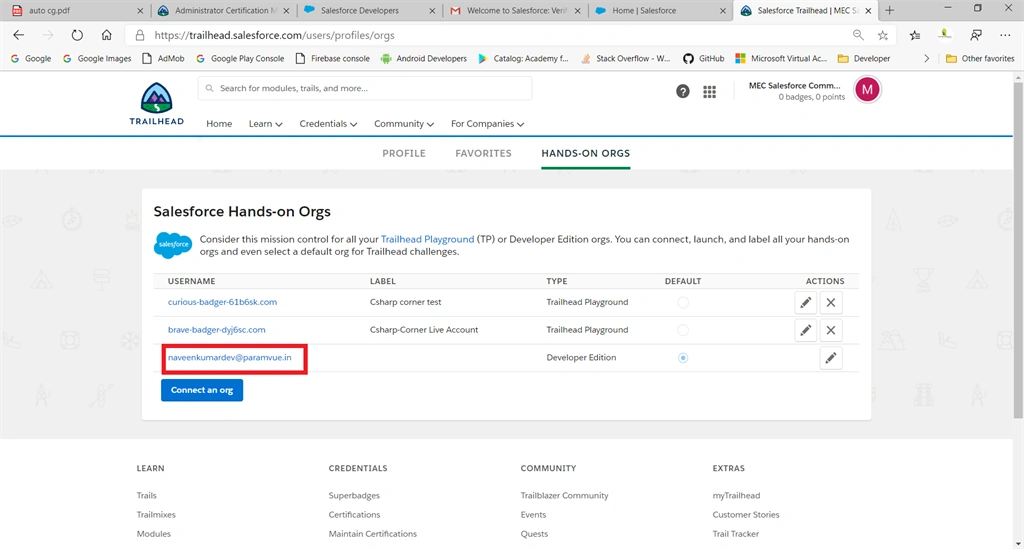This screenshot has height=549, width=1024.
Task: Click the Connect an org button
Action: click(202, 390)
